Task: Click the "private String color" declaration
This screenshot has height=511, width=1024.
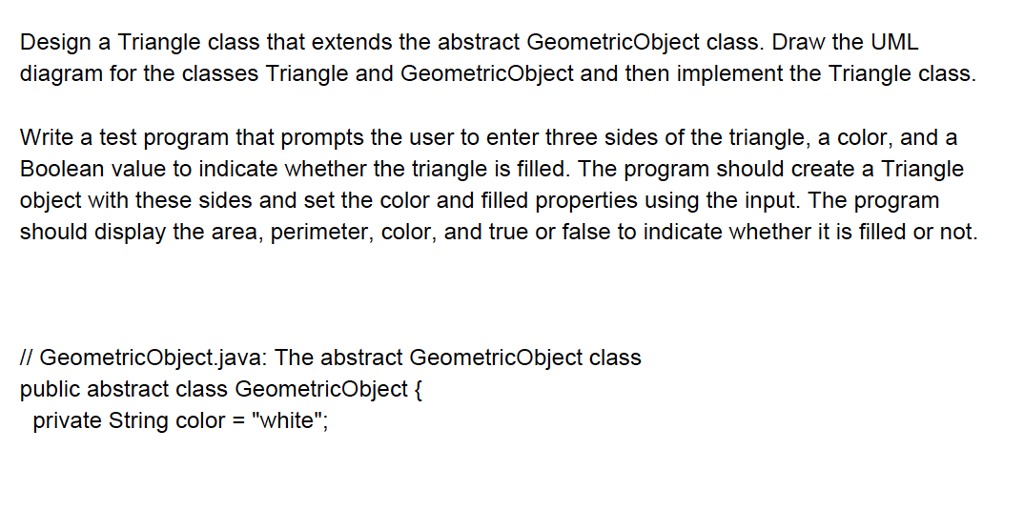Action: pos(129,420)
